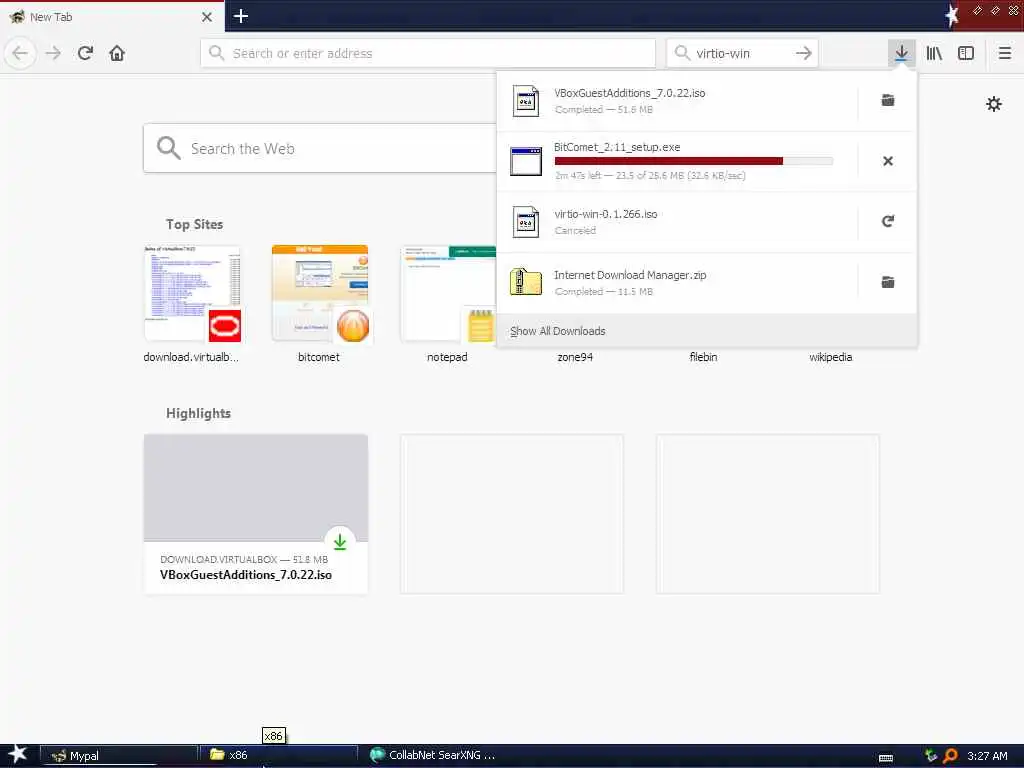The height and width of the screenshot is (768, 1024).
Task: Open a new tab with plus button
Action: point(240,16)
